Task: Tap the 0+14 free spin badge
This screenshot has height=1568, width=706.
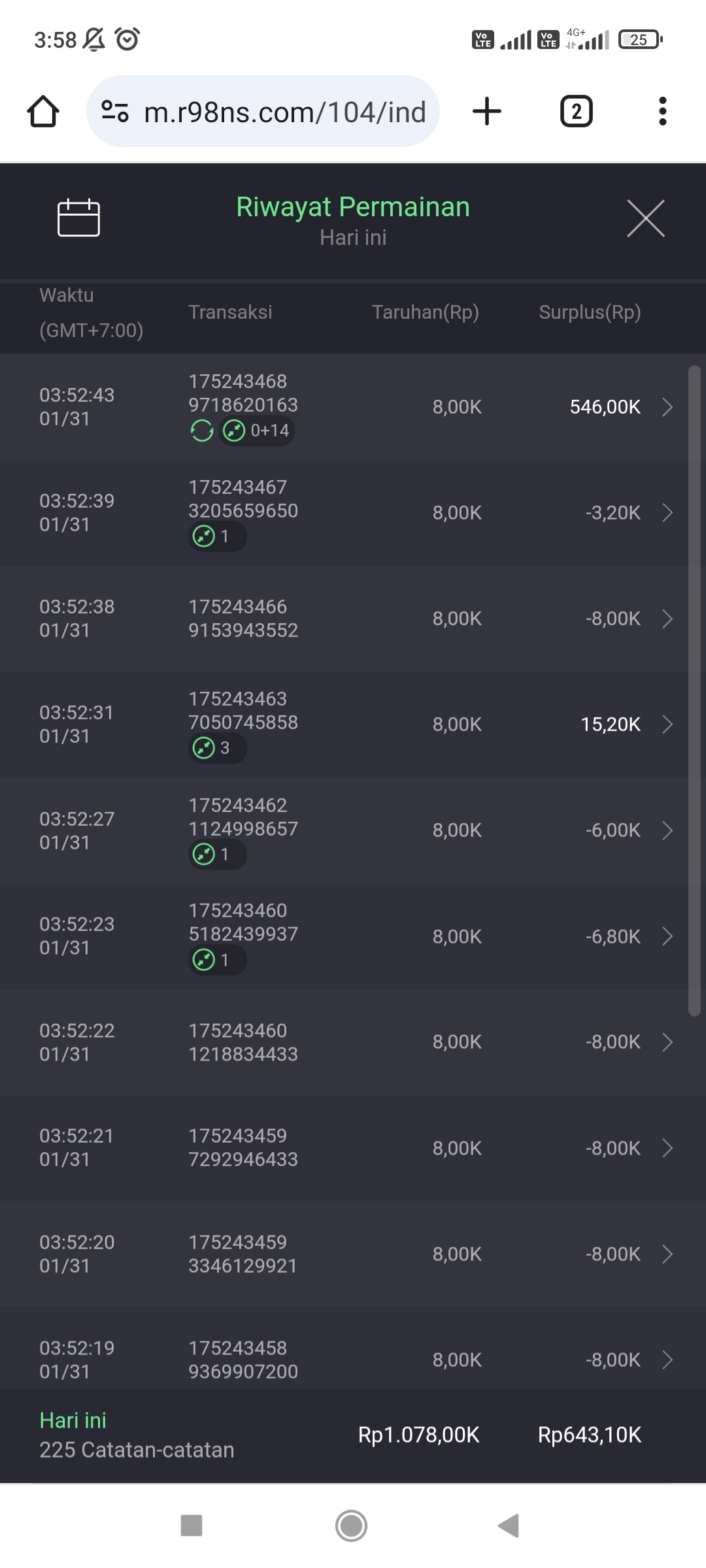Action: (x=256, y=431)
